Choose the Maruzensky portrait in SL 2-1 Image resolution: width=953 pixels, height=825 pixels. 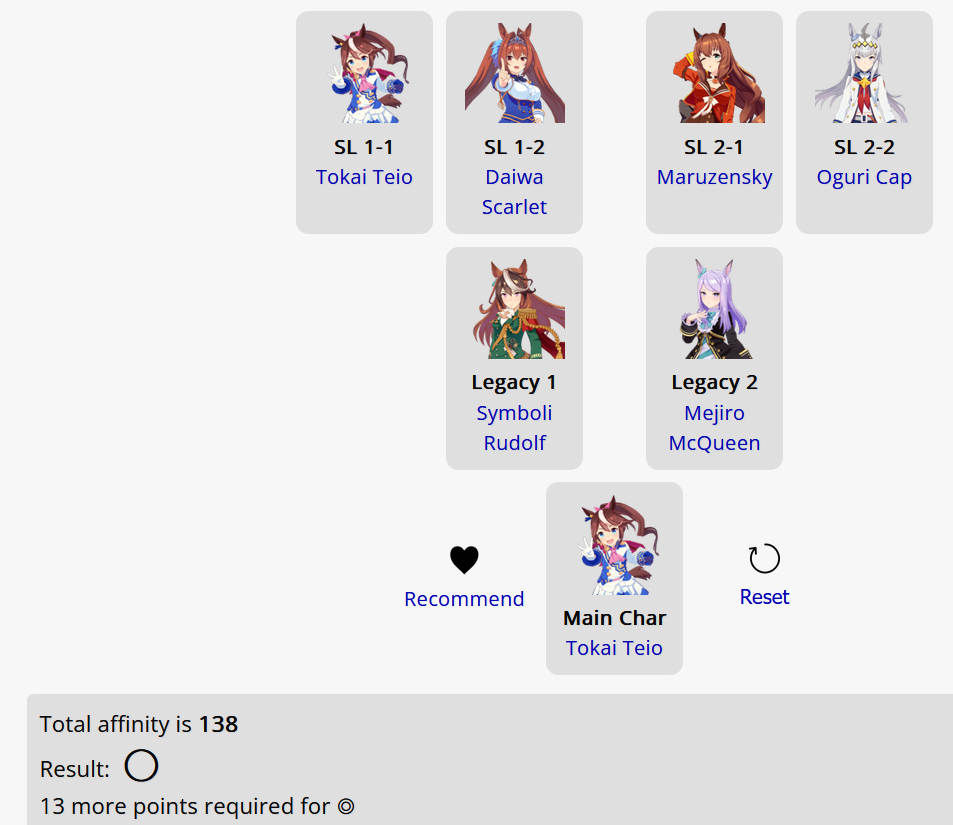[x=714, y=73]
